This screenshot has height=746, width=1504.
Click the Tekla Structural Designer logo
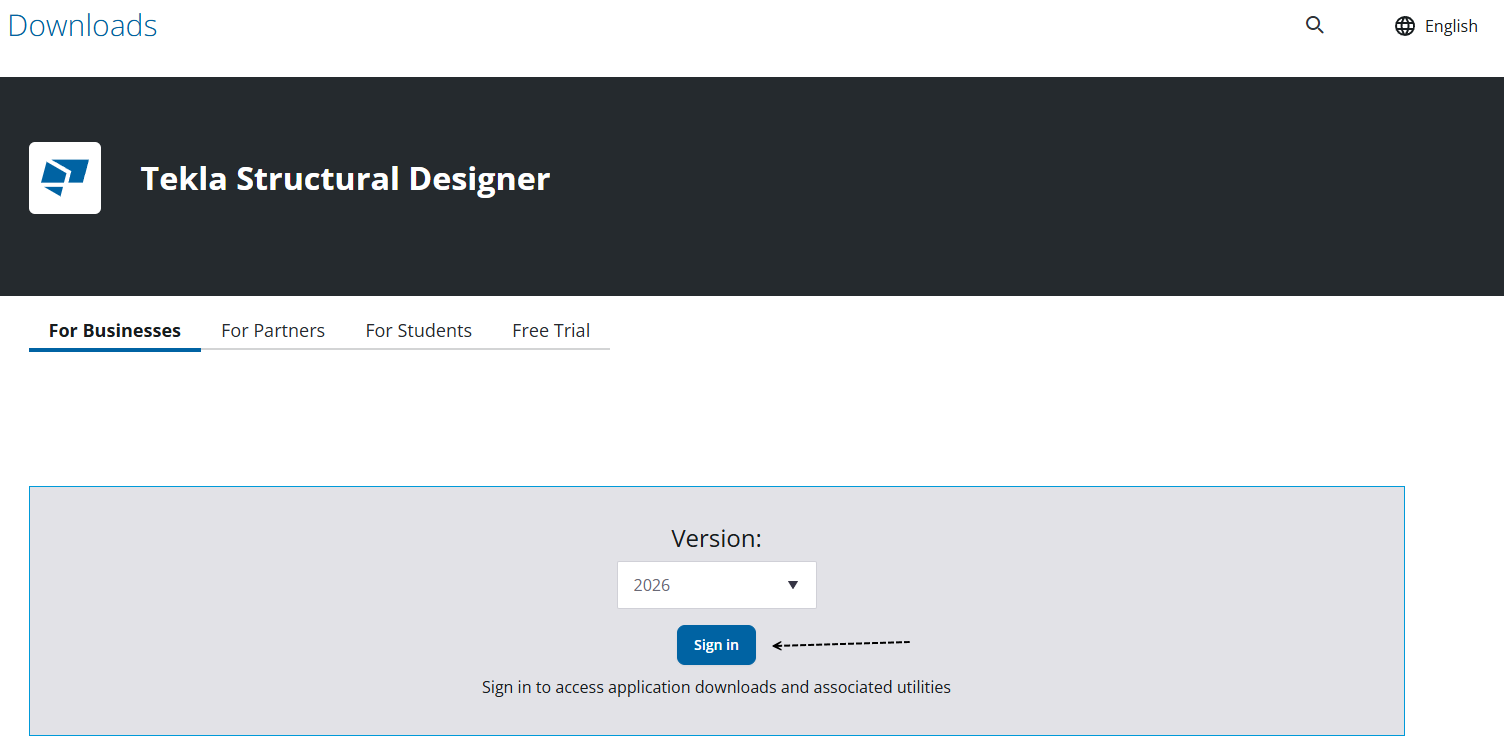click(x=65, y=178)
